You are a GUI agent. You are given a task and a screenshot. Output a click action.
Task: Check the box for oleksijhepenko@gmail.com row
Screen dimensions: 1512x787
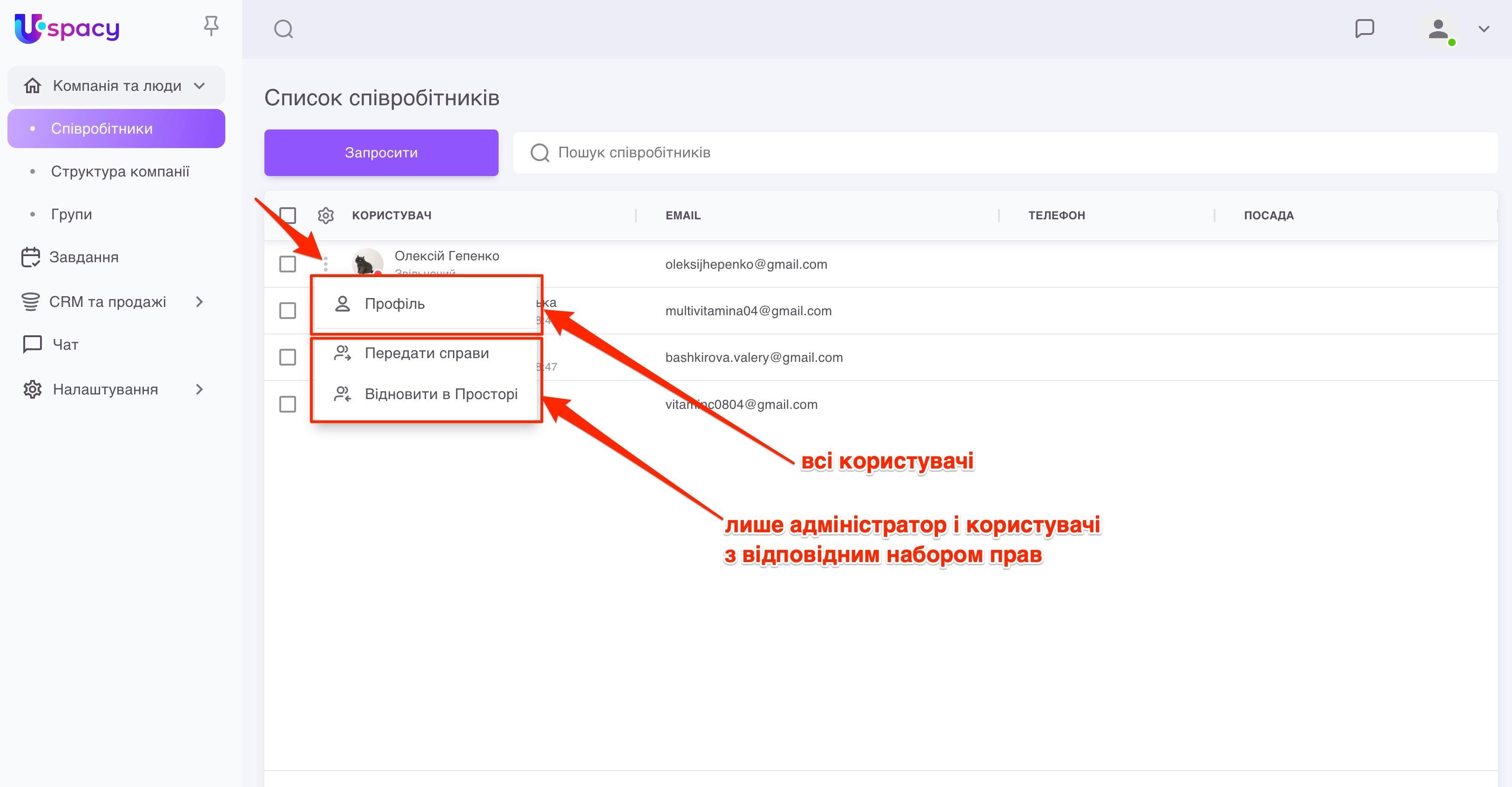288,264
